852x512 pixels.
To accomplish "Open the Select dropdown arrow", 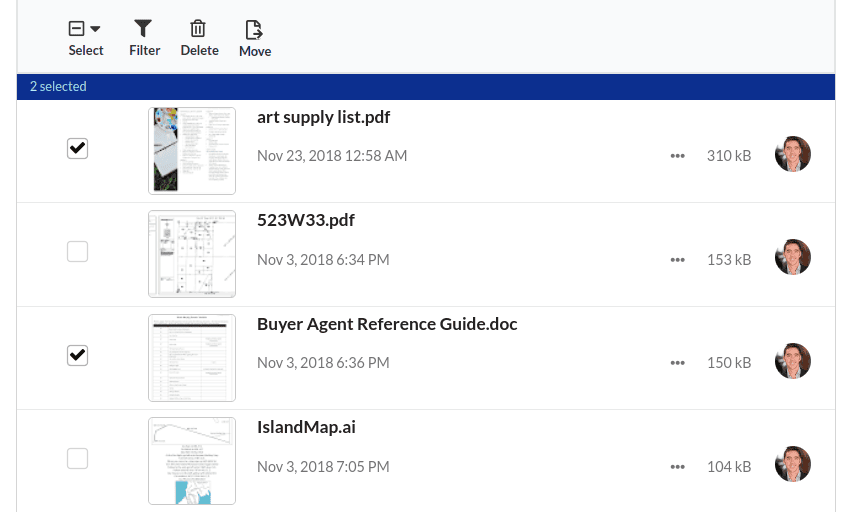I will [x=95, y=29].
